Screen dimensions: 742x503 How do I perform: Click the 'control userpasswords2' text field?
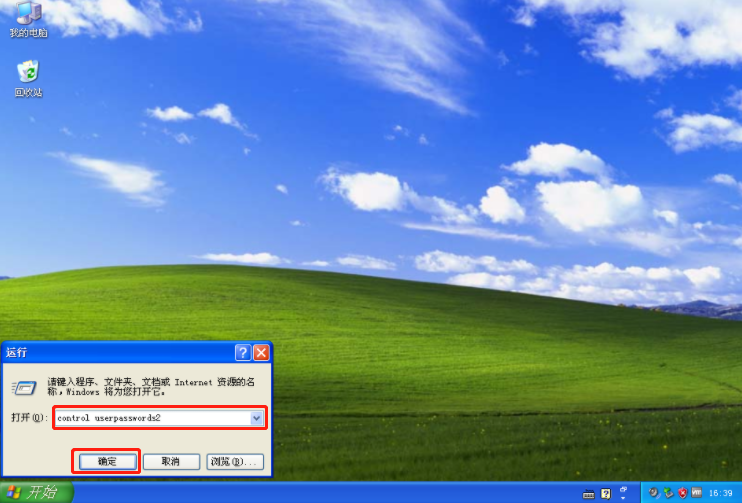pyautogui.click(x=150, y=418)
